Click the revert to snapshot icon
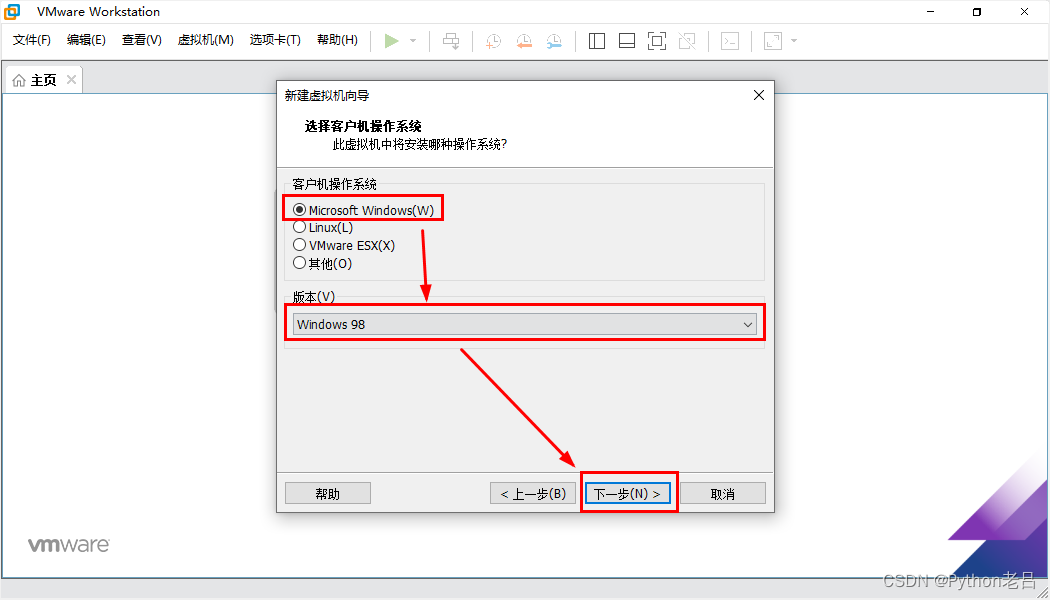1050x600 pixels. [524, 41]
